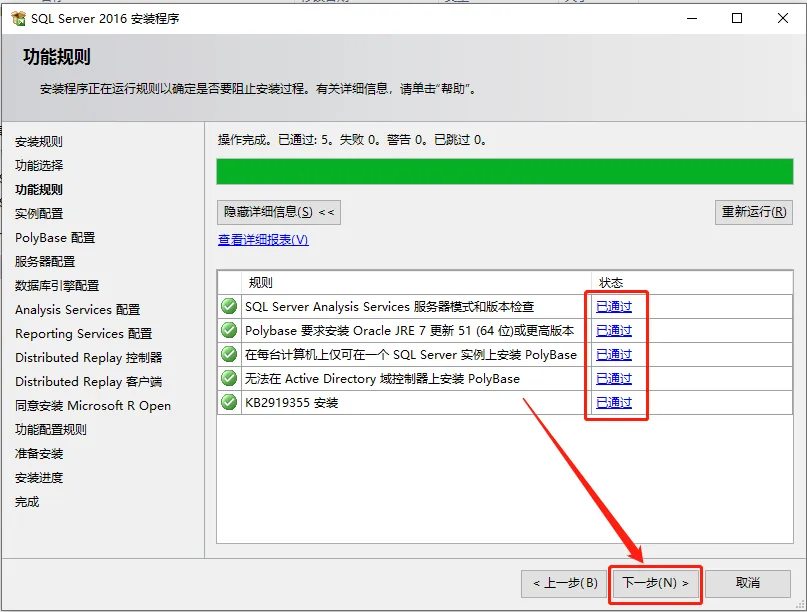Select 完成 step in sidebar
The width and height of the screenshot is (807, 612).
point(27,502)
